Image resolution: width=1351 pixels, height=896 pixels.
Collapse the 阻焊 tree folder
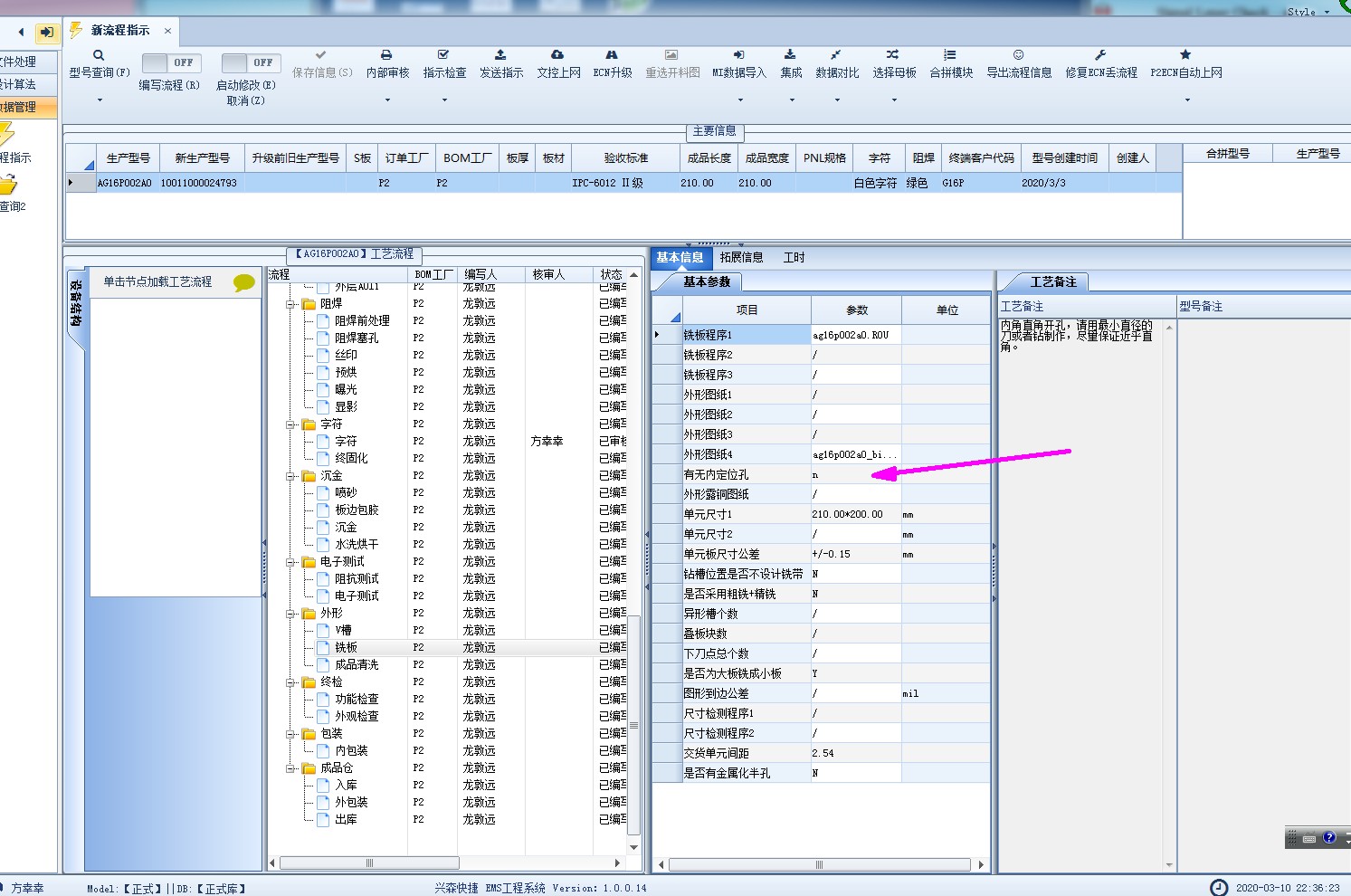[x=291, y=304]
